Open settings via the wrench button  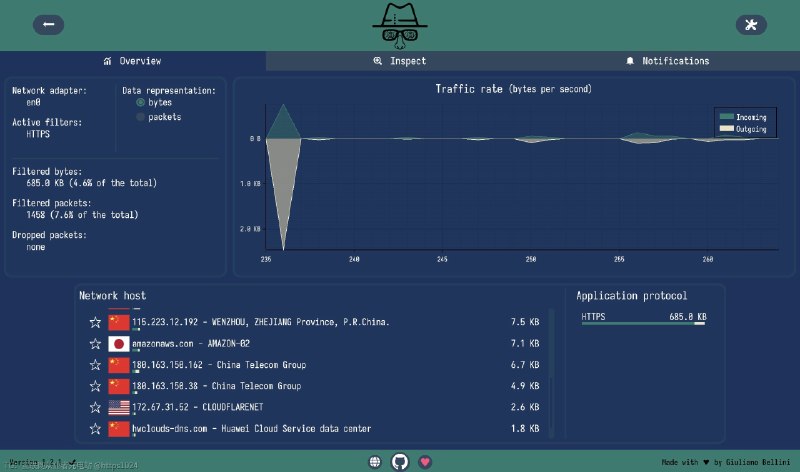tap(751, 24)
